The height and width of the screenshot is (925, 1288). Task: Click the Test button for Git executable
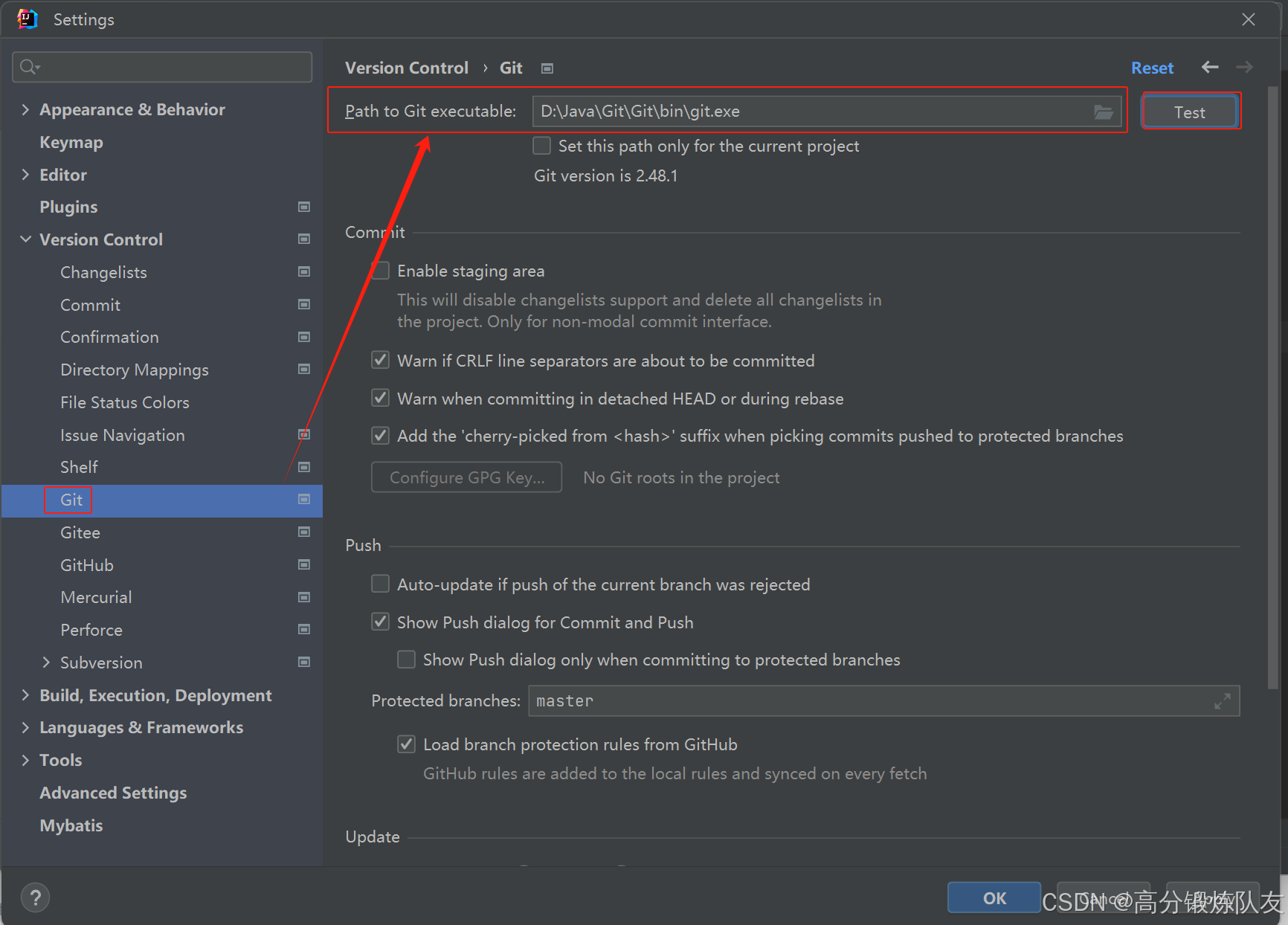(1190, 112)
